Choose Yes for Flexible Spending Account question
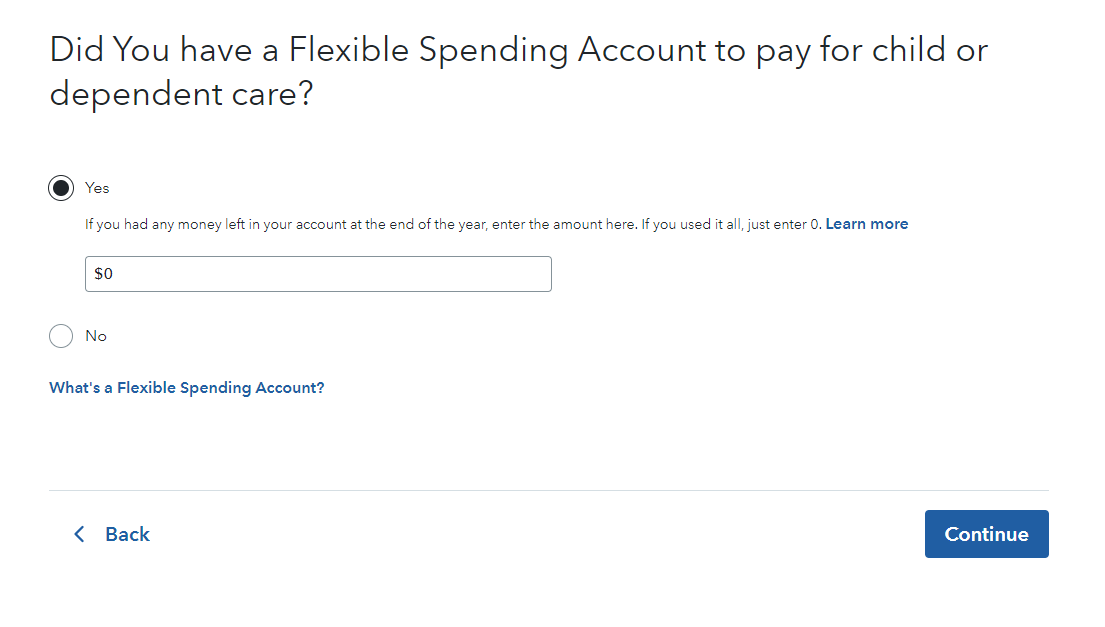 pyautogui.click(x=61, y=188)
